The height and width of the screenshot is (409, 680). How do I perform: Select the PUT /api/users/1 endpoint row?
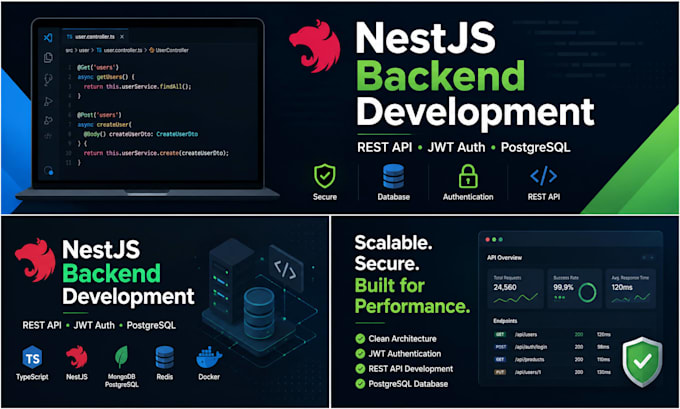(x=552, y=372)
